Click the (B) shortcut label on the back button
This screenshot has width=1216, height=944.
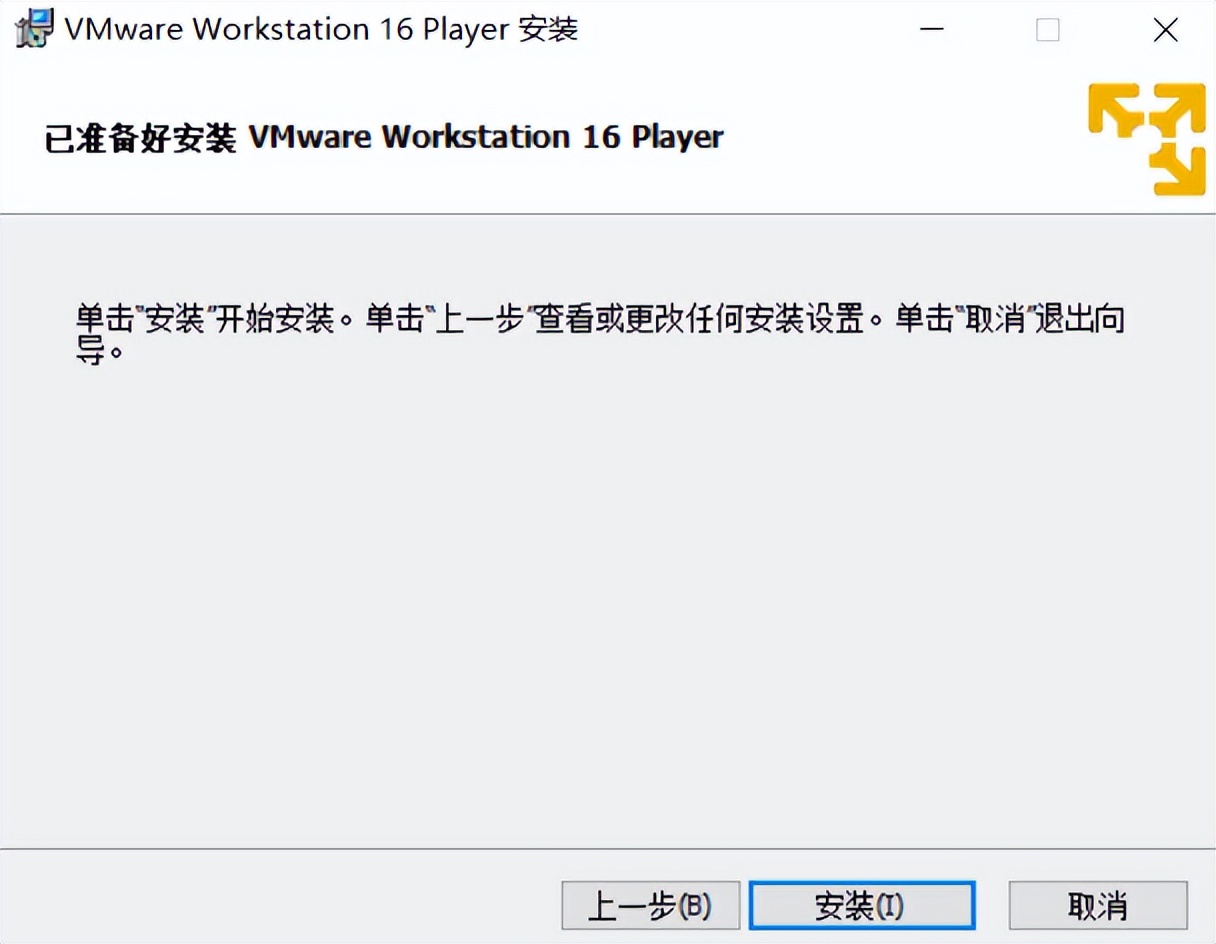click(698, 906)
